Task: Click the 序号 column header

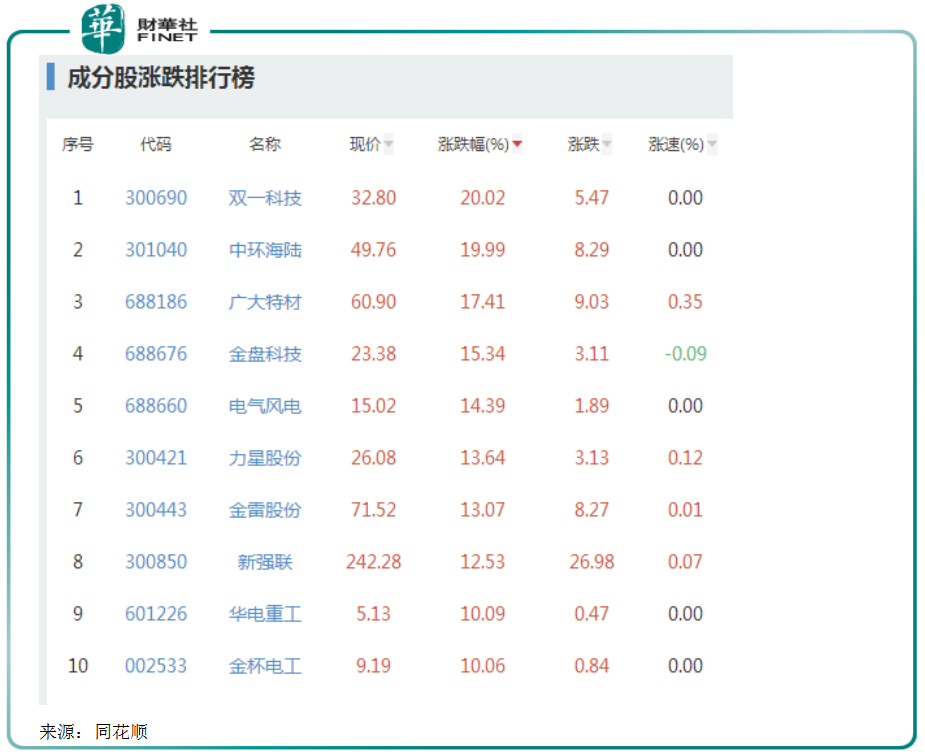Action: tap(78, 144)
